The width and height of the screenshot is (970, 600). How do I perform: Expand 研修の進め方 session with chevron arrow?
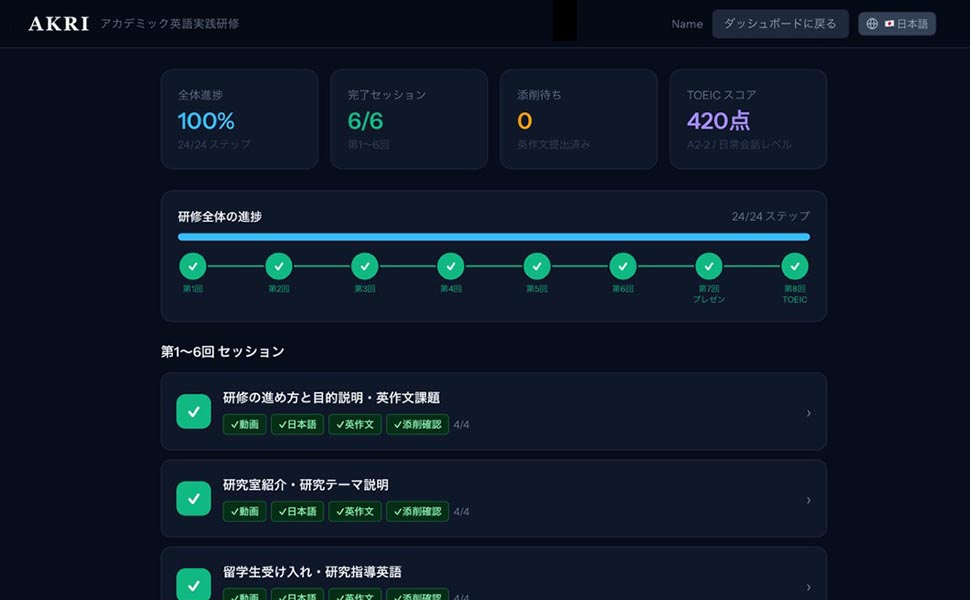[809, 413]
